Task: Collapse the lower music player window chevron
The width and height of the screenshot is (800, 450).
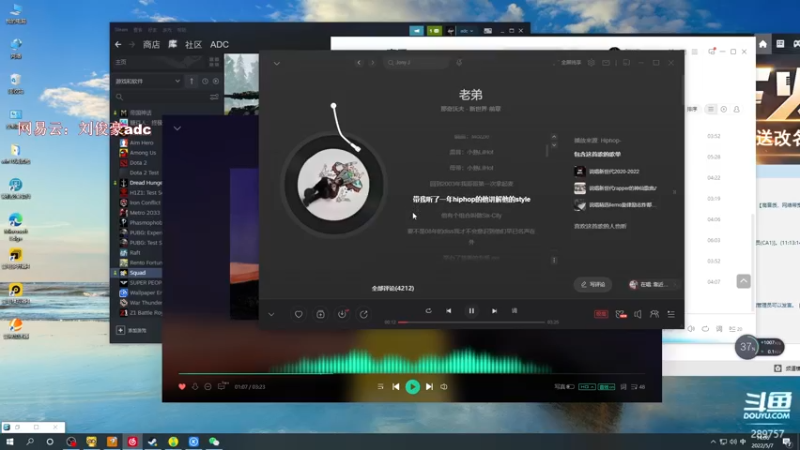Action: (177, 128)
